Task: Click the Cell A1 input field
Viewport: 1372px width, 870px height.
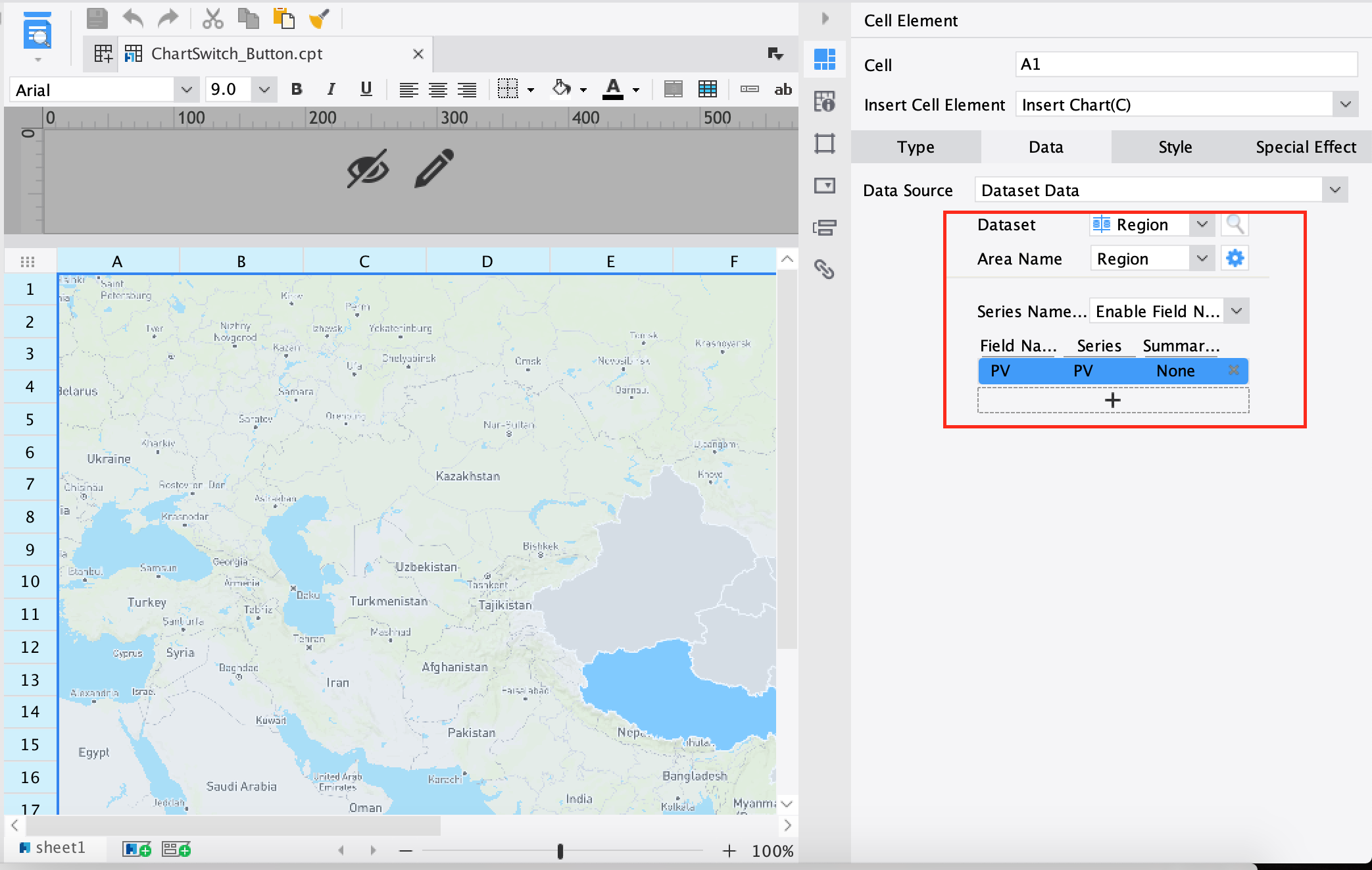Action: pos(1185,64)
